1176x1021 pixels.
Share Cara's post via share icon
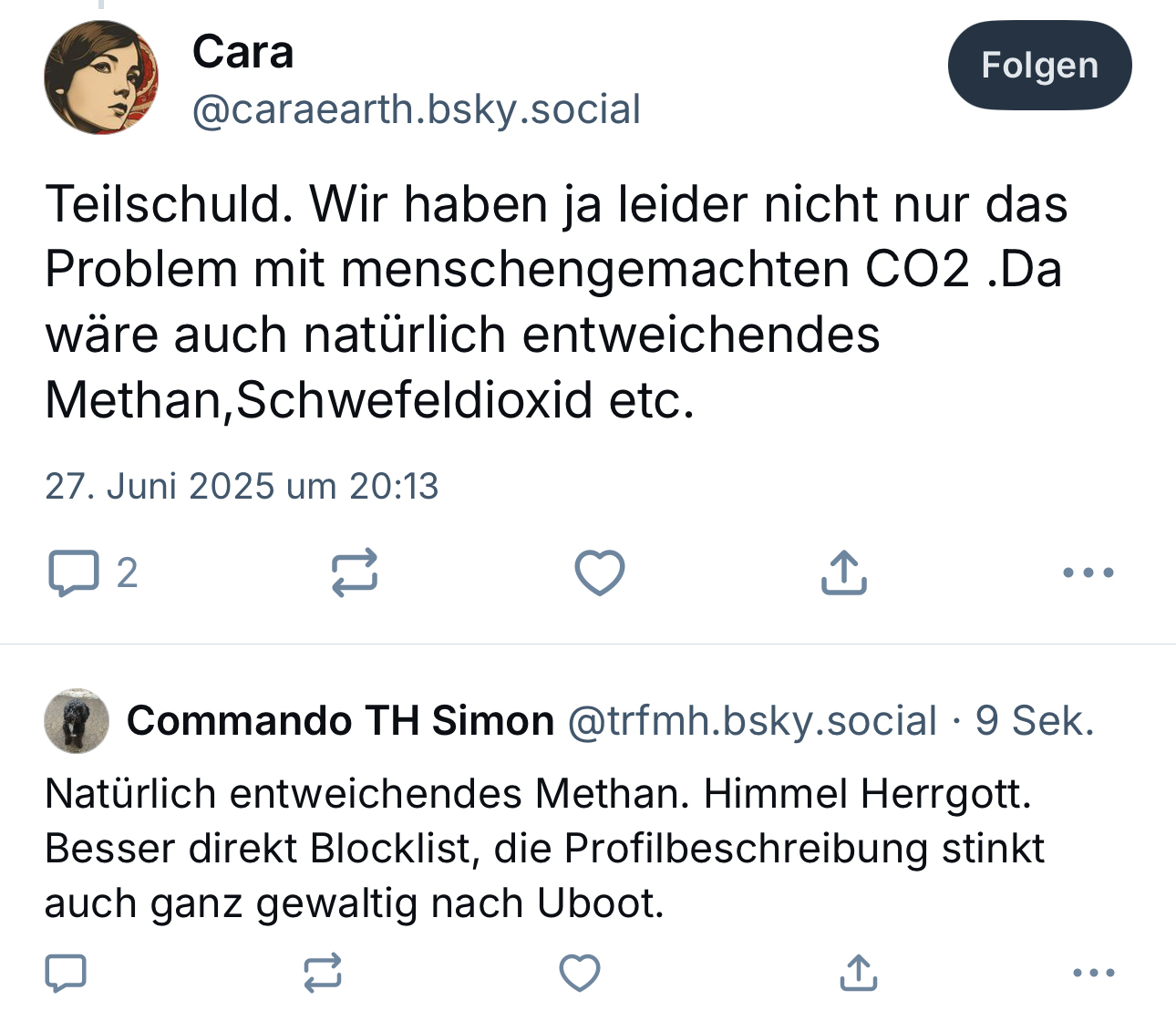pos(843,572)
